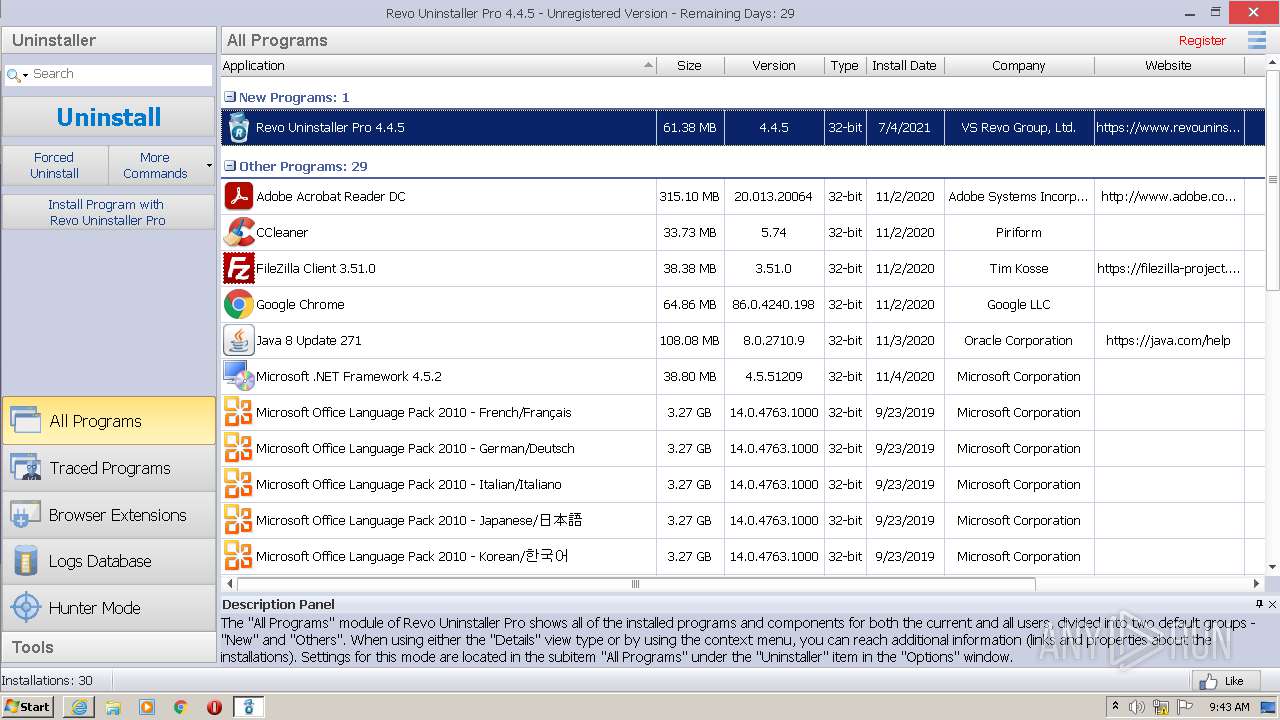Click the Register link
This screenshot has width=1280, height=720.
pyautogui.click(x=1202, y=41)
